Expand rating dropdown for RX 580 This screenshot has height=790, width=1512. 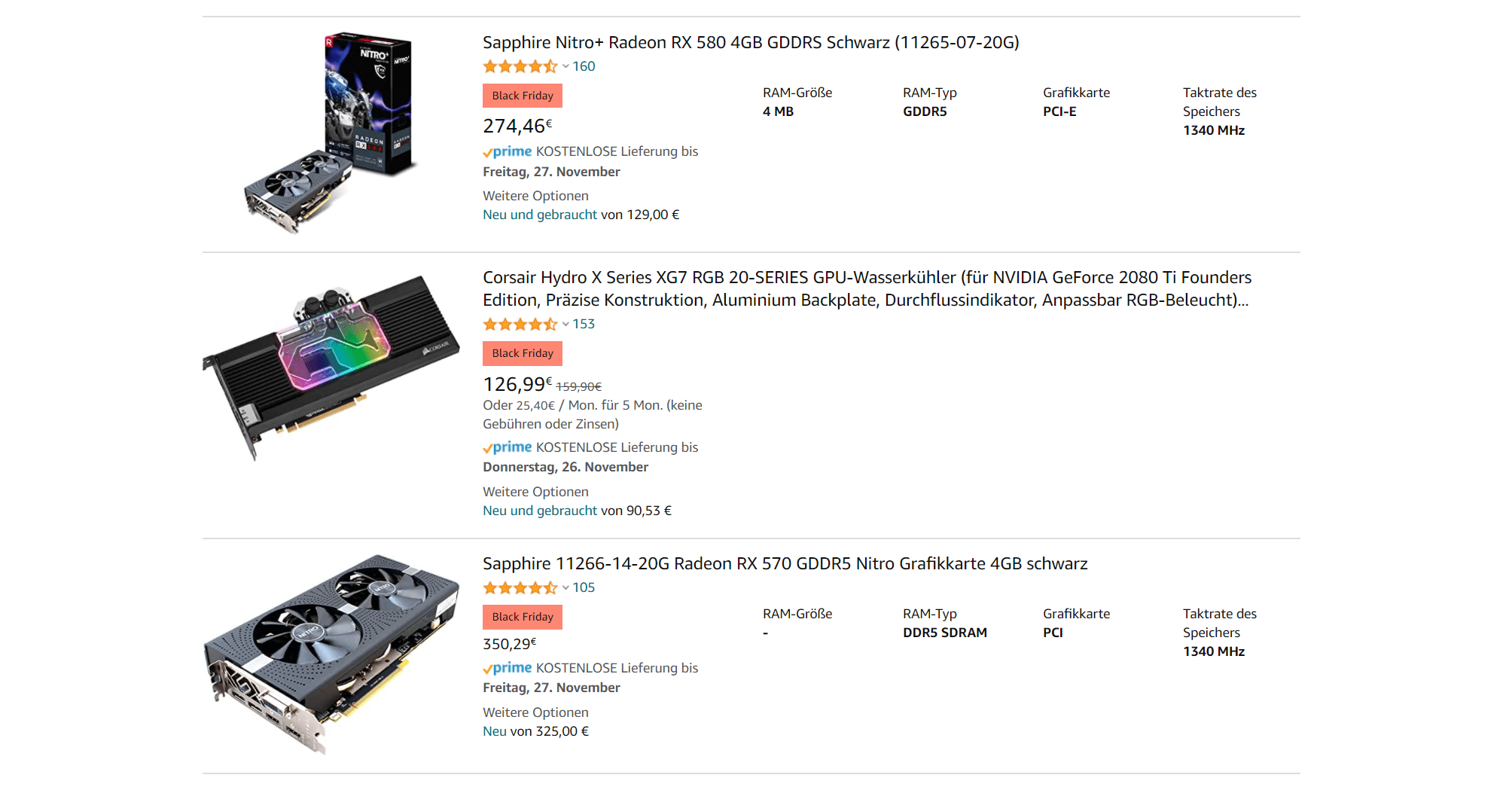tap(565, 66)
